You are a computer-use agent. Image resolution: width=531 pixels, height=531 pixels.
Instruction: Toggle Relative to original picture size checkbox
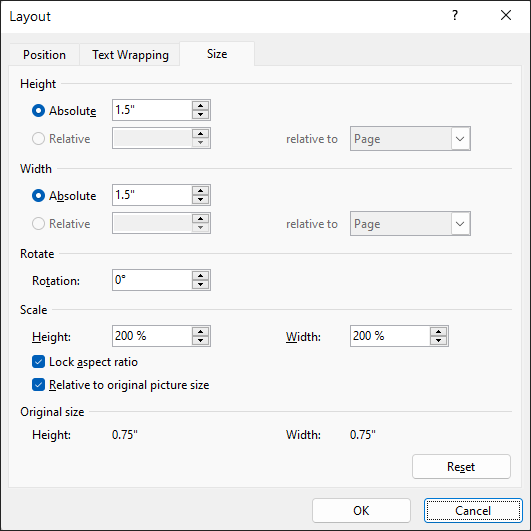(38, 385)
